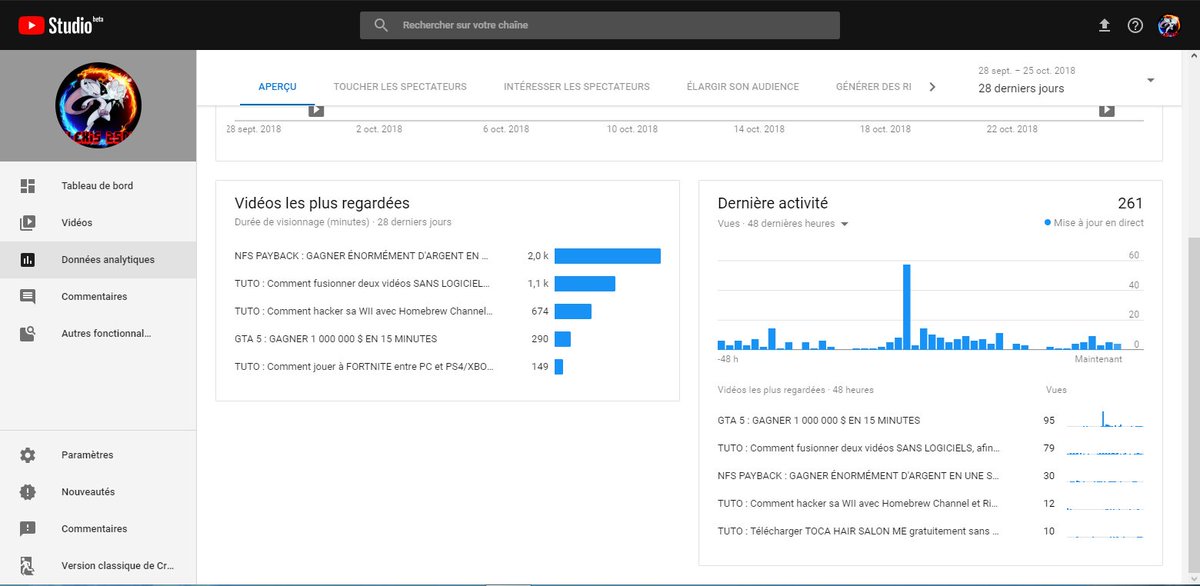Open the help question mark icon

coord(1135,25)
